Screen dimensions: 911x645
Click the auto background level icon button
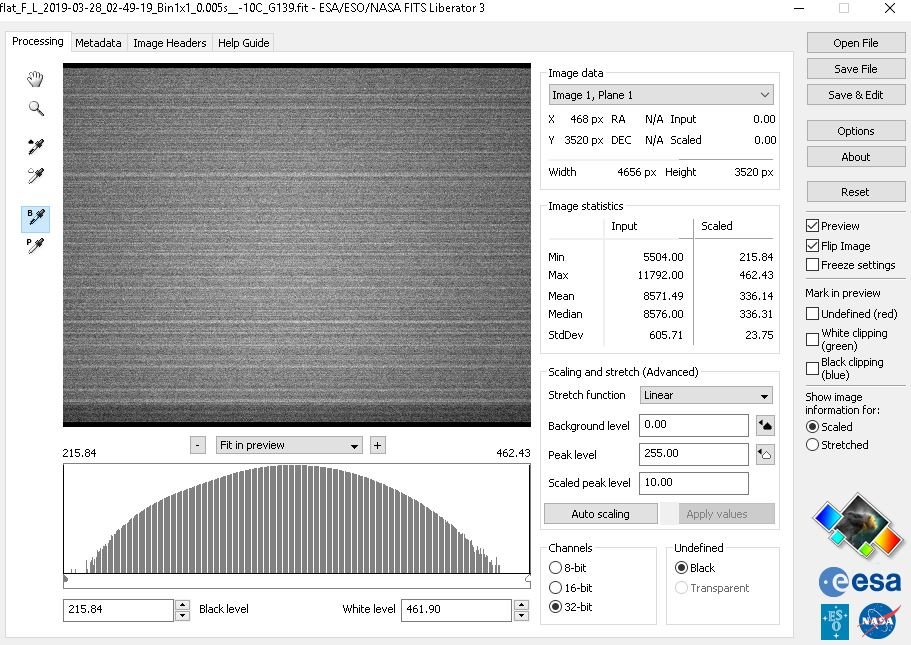[765, 425]
